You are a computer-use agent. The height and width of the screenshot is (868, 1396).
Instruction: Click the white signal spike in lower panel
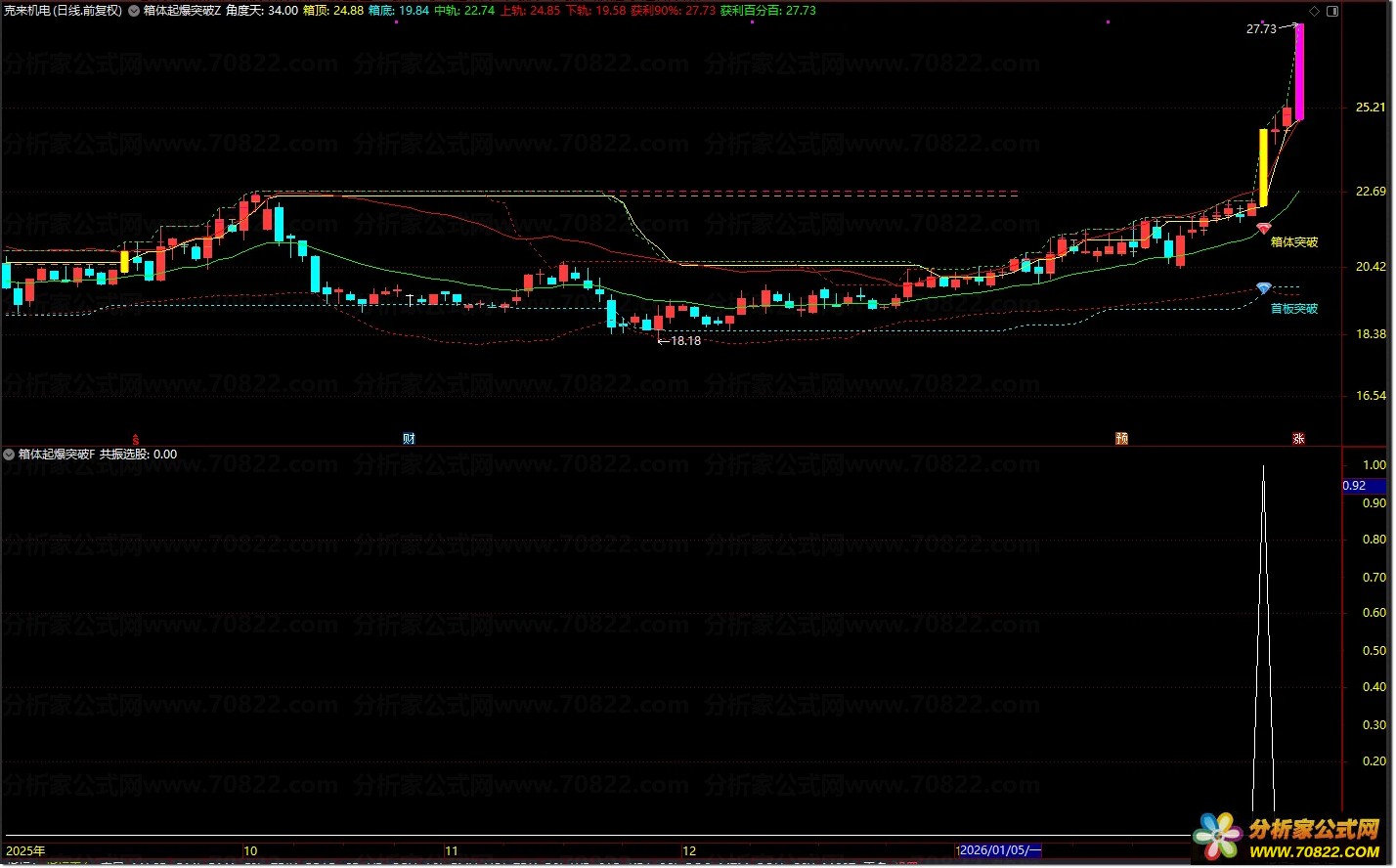1263,638
